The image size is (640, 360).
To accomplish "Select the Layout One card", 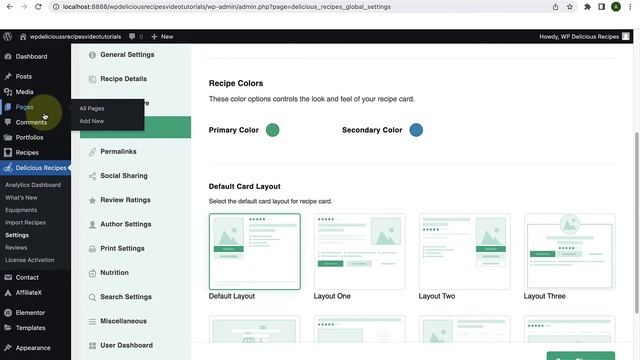I will [x=360, y=251].
